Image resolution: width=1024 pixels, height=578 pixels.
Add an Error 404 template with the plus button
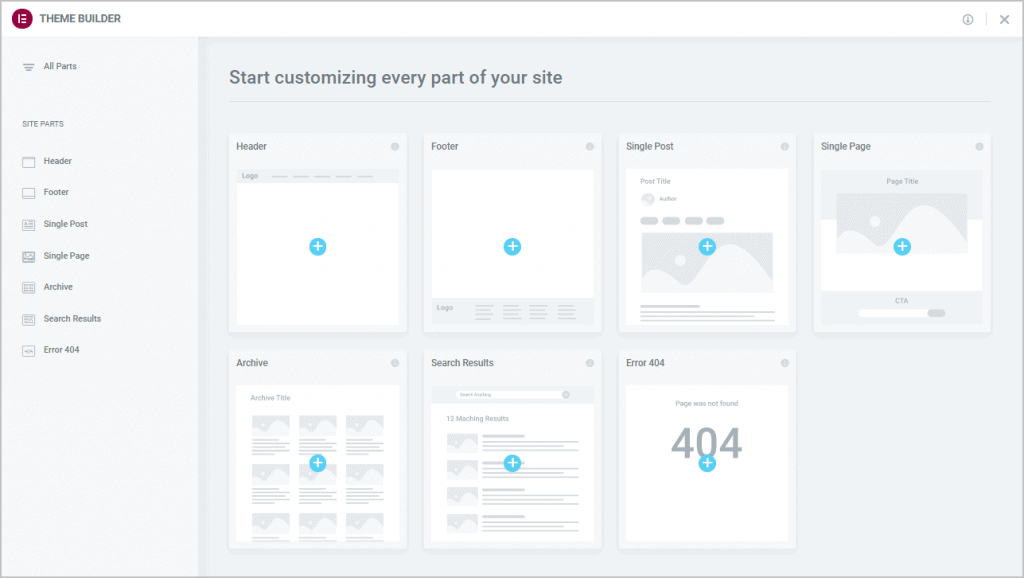[x=707, y=463]
